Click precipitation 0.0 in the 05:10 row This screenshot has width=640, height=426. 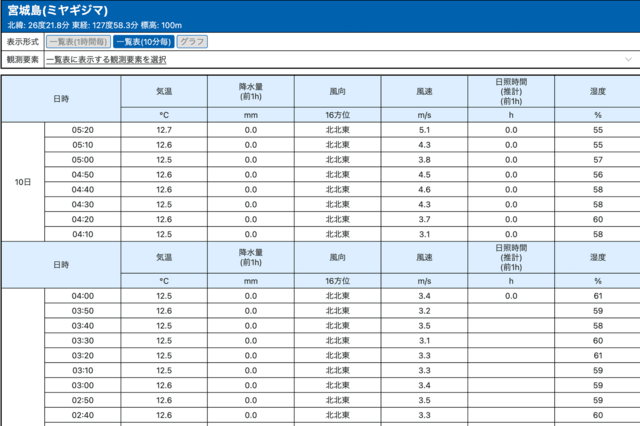(251, 145)
